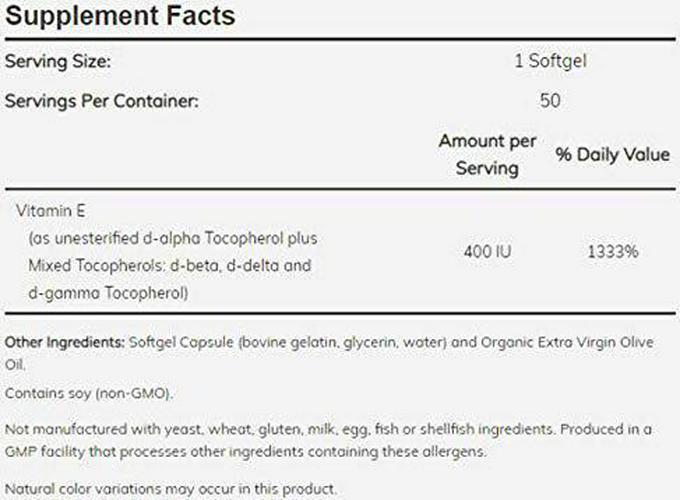Screen dimensions: 680x500
Task: Click the % Daily Value column header
Action: coord(612,154)
